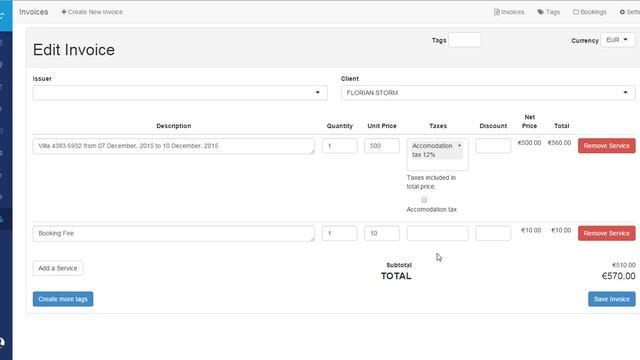The width and height of the screenshot is (640, 360).
Task: Click the Subtotal label
Action: [x=399, y=265]
